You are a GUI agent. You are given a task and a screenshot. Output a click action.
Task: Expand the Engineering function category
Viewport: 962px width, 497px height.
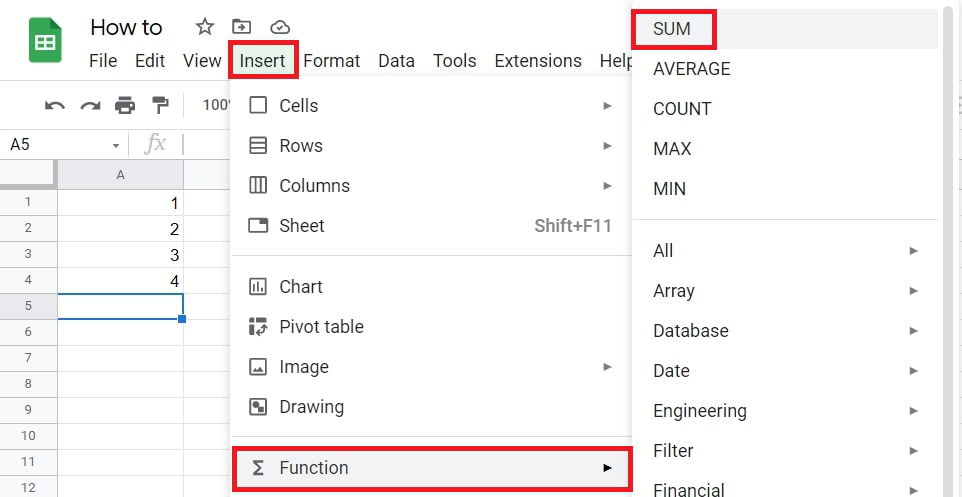point(913,411)
